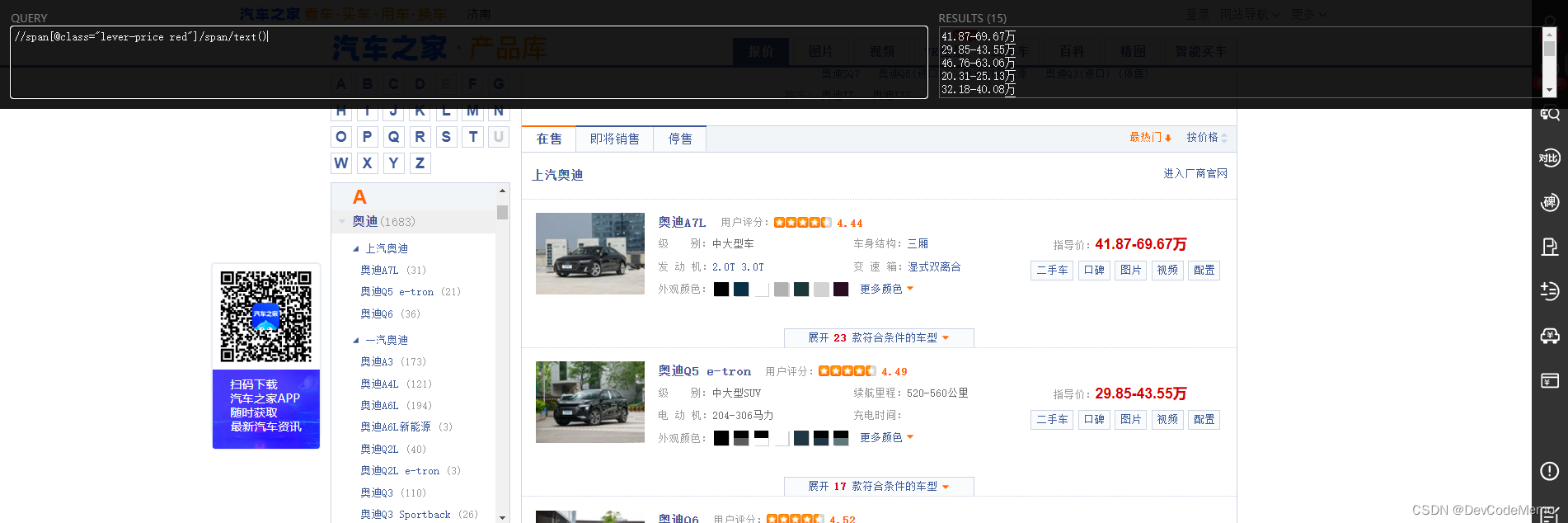1568x523 pixels.
Task: Open 奥迪A3 (173) in brand tree
Action: click(x=393, y=362)
